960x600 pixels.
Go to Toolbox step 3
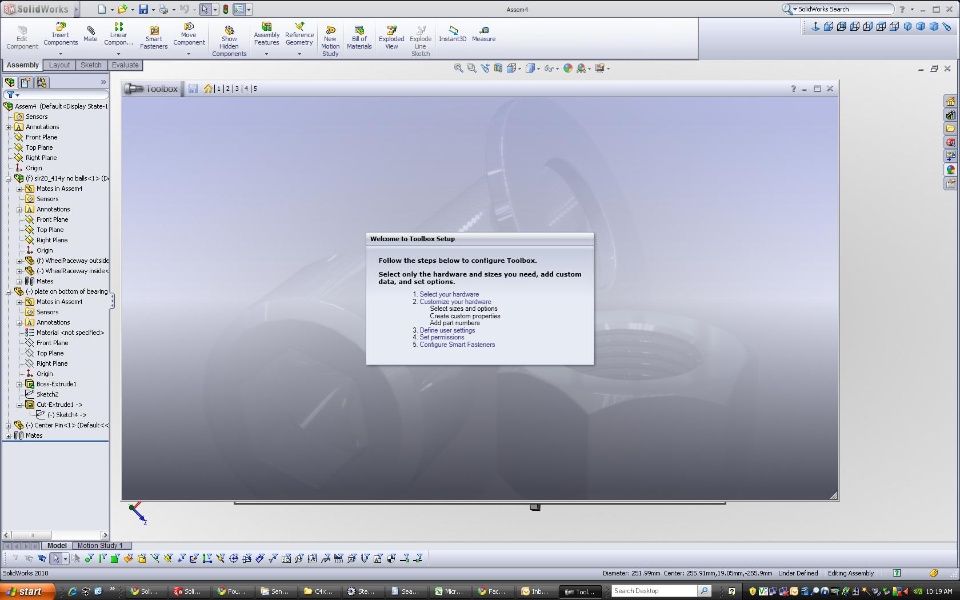(x=237, y=89)
